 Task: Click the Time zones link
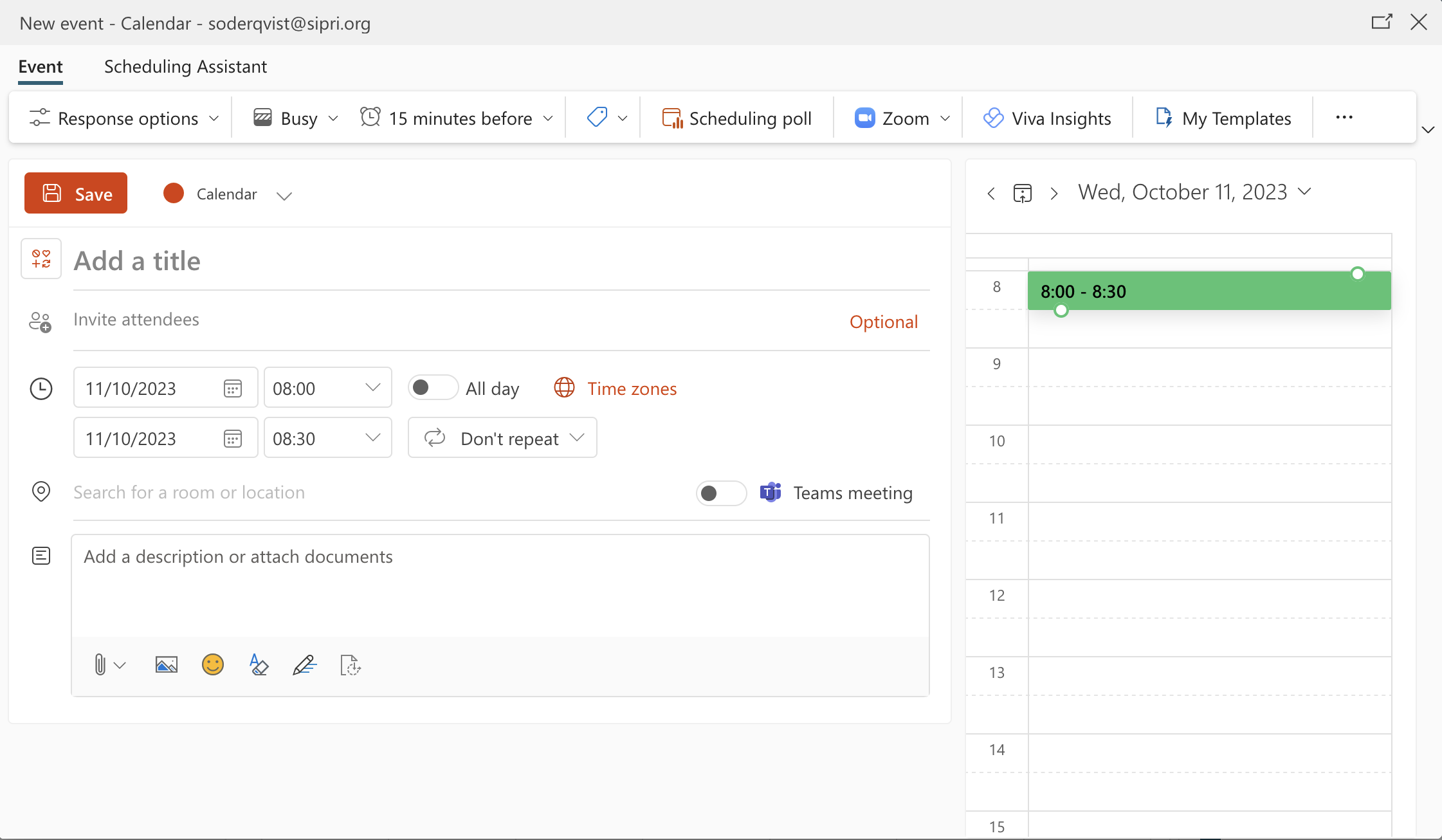pos(632,388)
